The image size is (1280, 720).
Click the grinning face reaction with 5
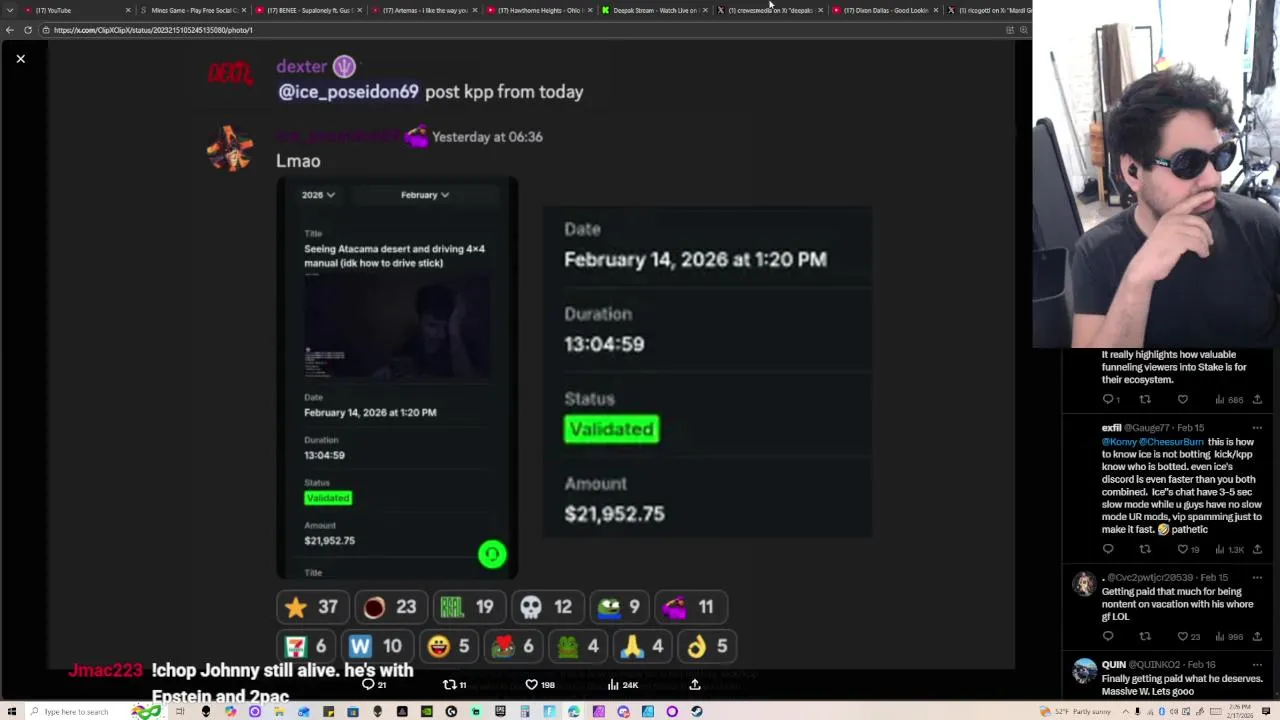pyautogui.click(x=448, y=646)
